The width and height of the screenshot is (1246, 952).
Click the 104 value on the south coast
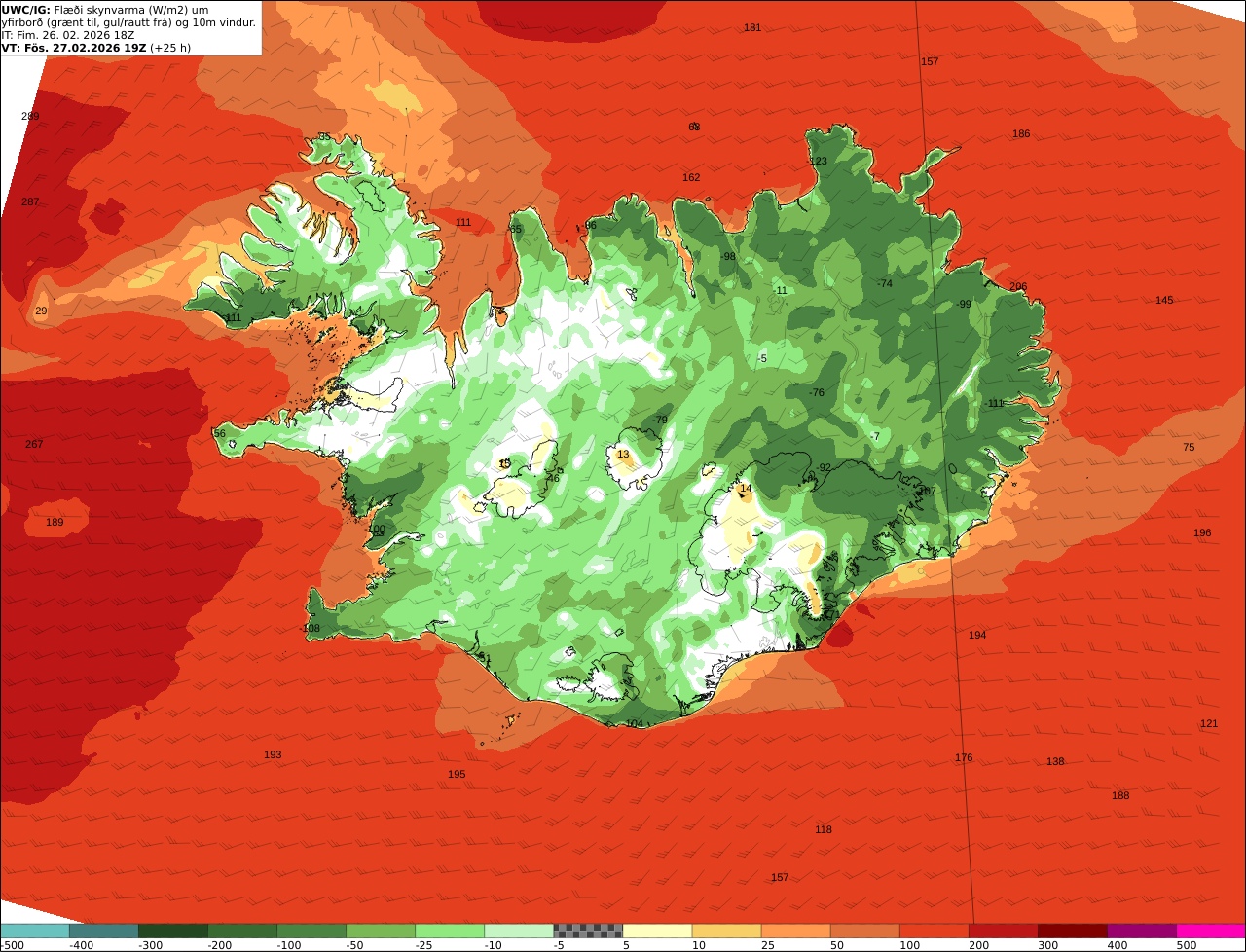click(x=634, y=723)
